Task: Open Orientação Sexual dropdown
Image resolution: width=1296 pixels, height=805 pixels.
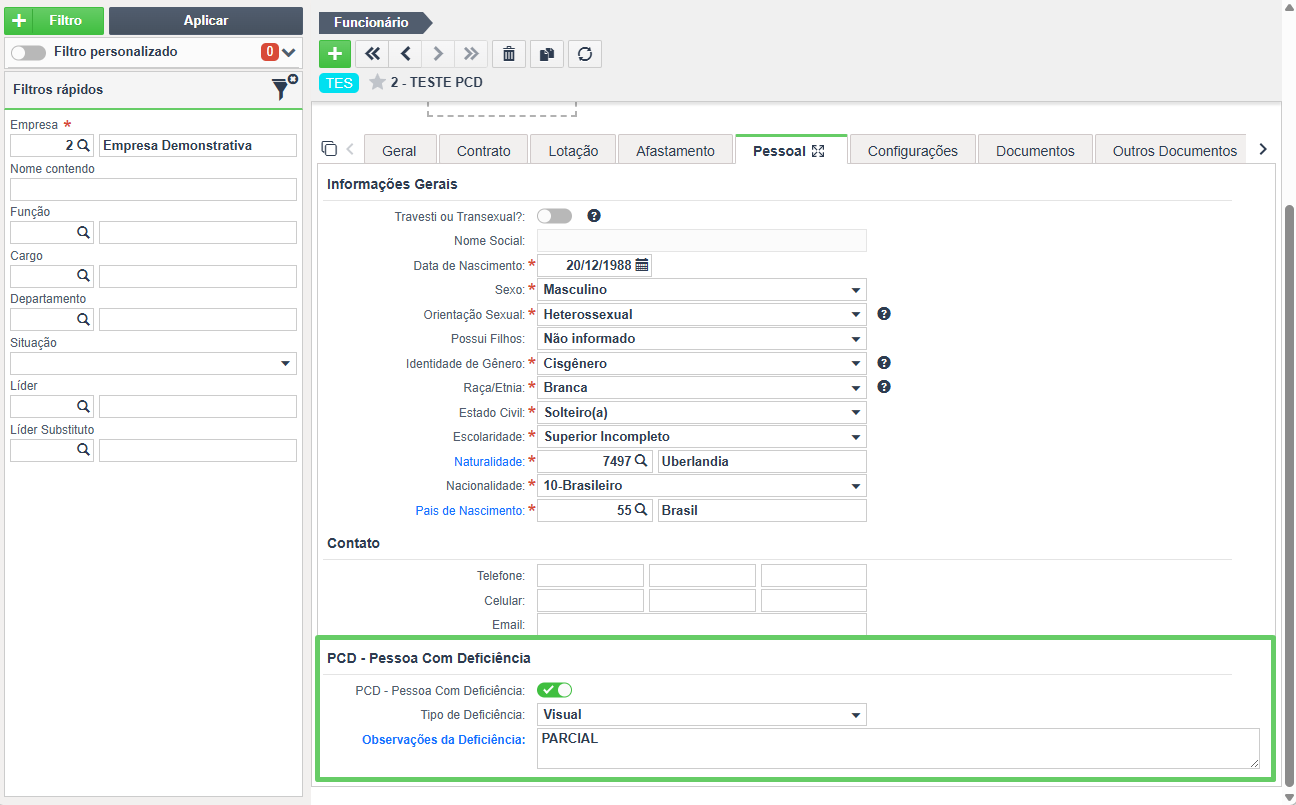Action: pos(702,314)
